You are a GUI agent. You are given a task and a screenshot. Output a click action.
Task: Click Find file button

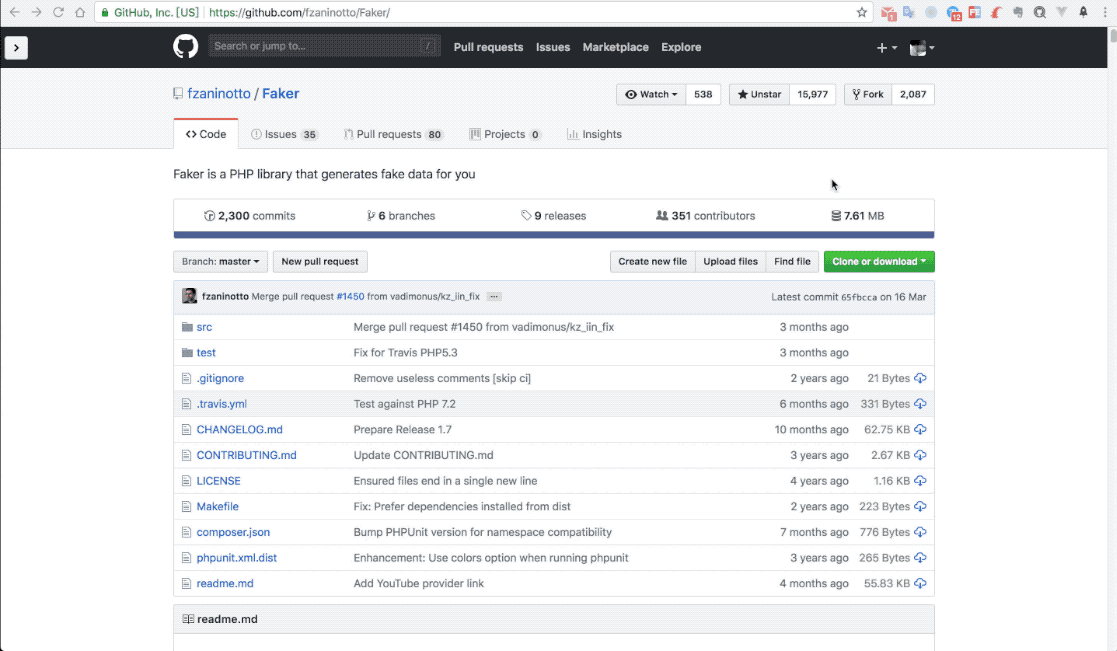[x=792, y=261]
